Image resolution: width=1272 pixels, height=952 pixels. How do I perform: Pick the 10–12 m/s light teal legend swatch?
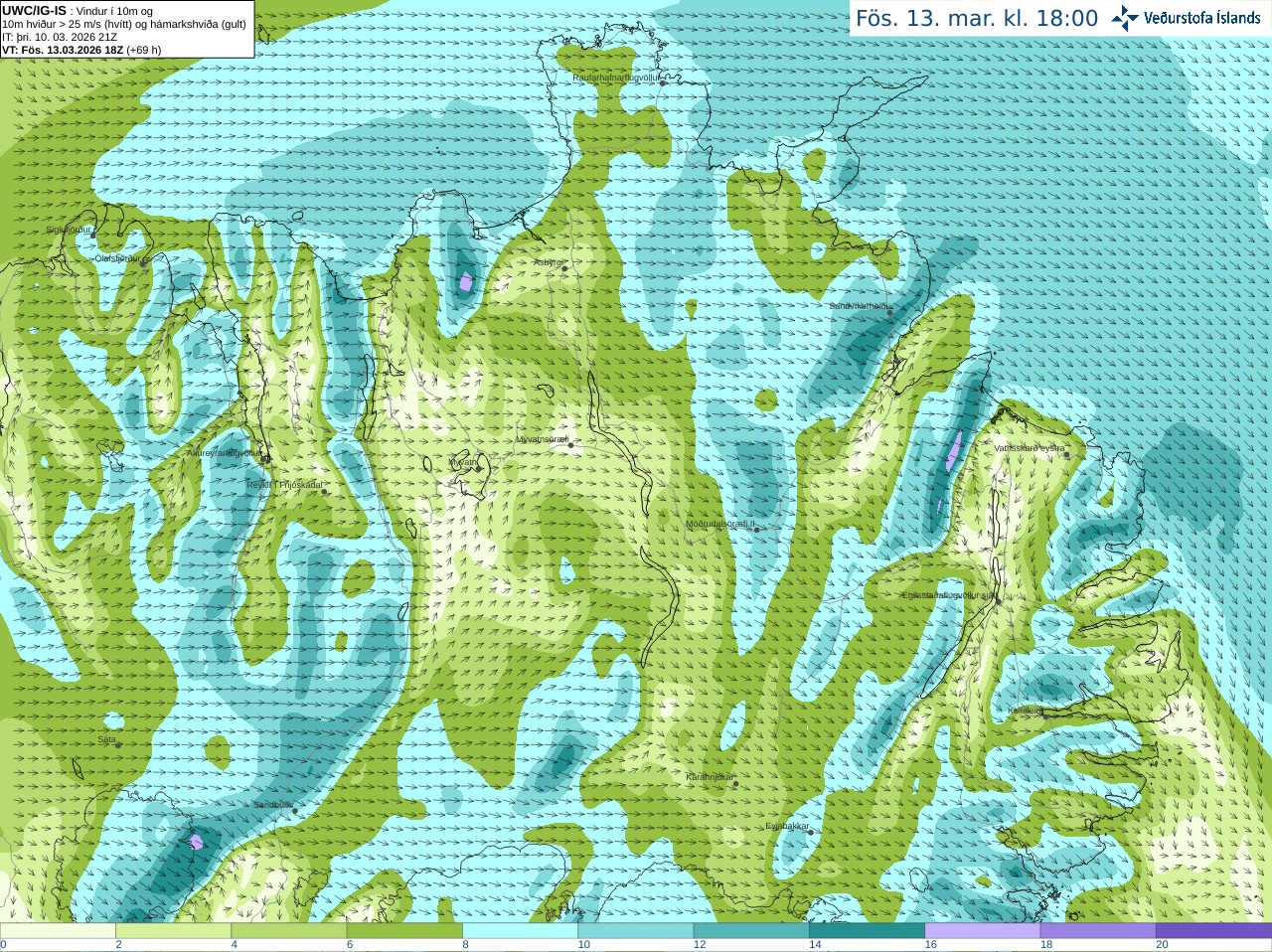[x=636, y=931]
